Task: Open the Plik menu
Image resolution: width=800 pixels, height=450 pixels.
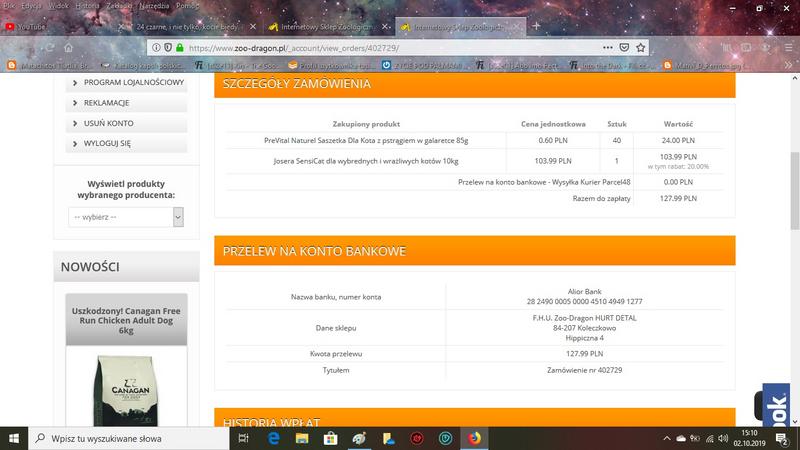Action: [x=9, y=6]
